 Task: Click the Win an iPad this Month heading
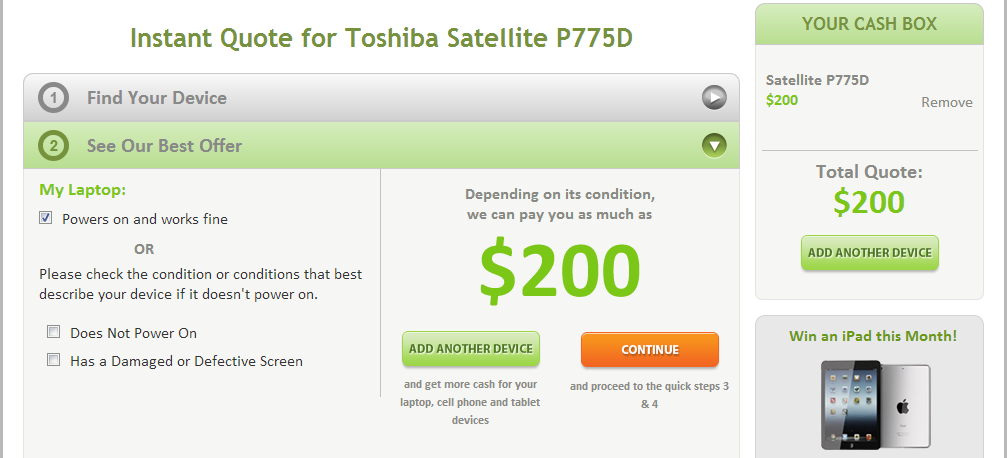pyautogui.click(x=873, y=336)
